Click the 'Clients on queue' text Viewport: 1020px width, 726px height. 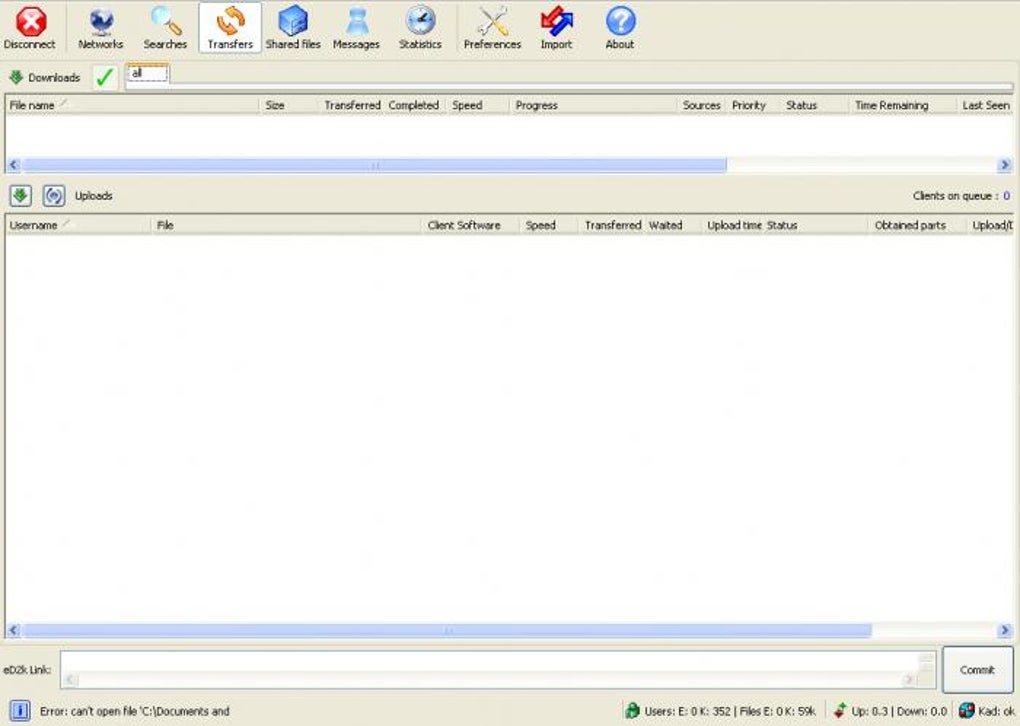click(x=955, y=196)
